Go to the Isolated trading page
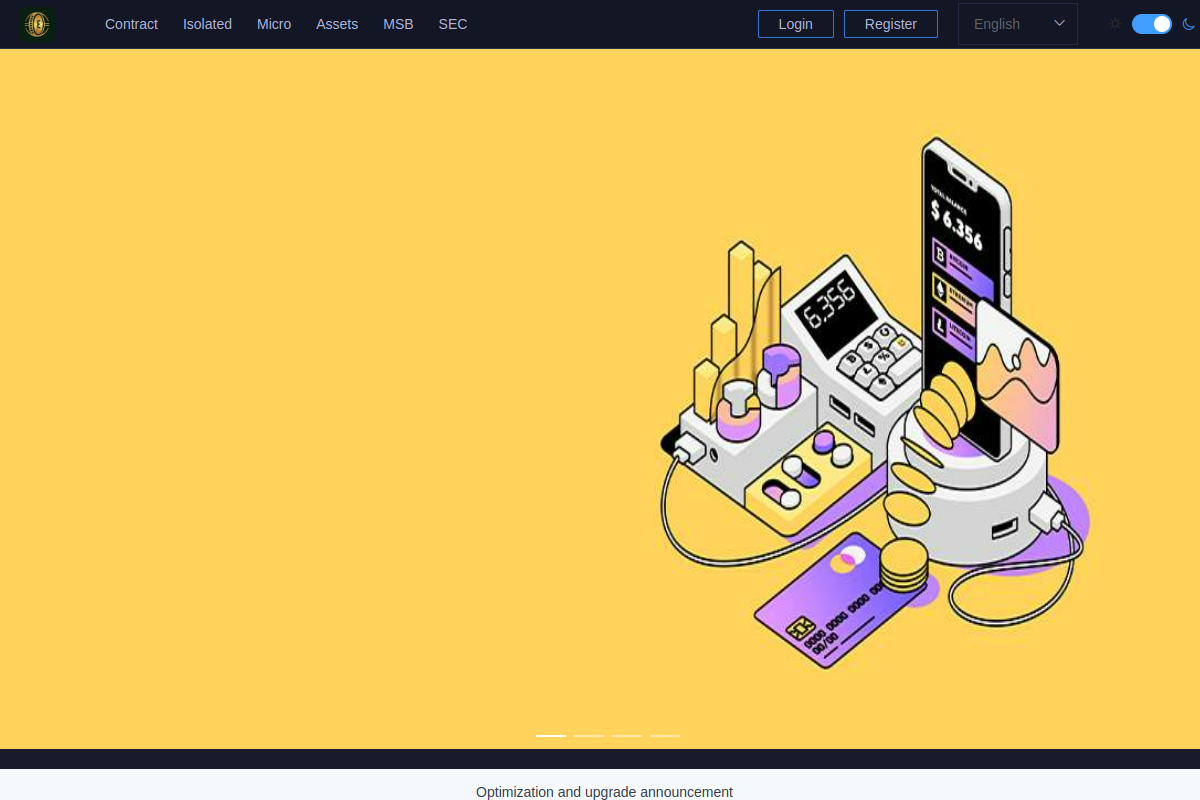Screen dimensions: 1200x800 [207, 24]
